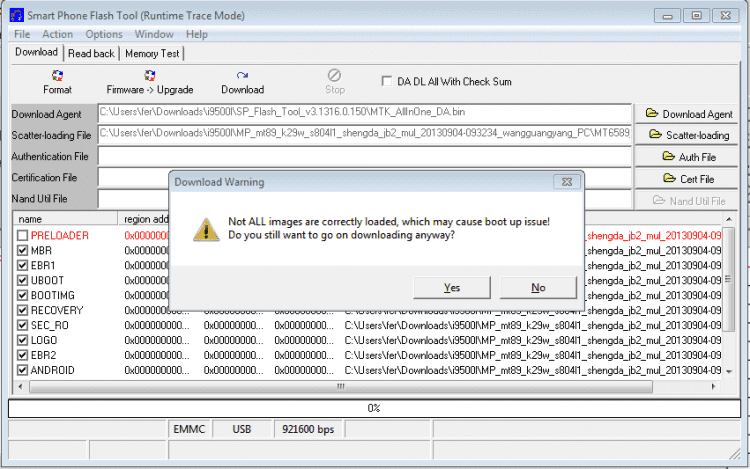Click the 921600 bps status cell

pos(308,429)
